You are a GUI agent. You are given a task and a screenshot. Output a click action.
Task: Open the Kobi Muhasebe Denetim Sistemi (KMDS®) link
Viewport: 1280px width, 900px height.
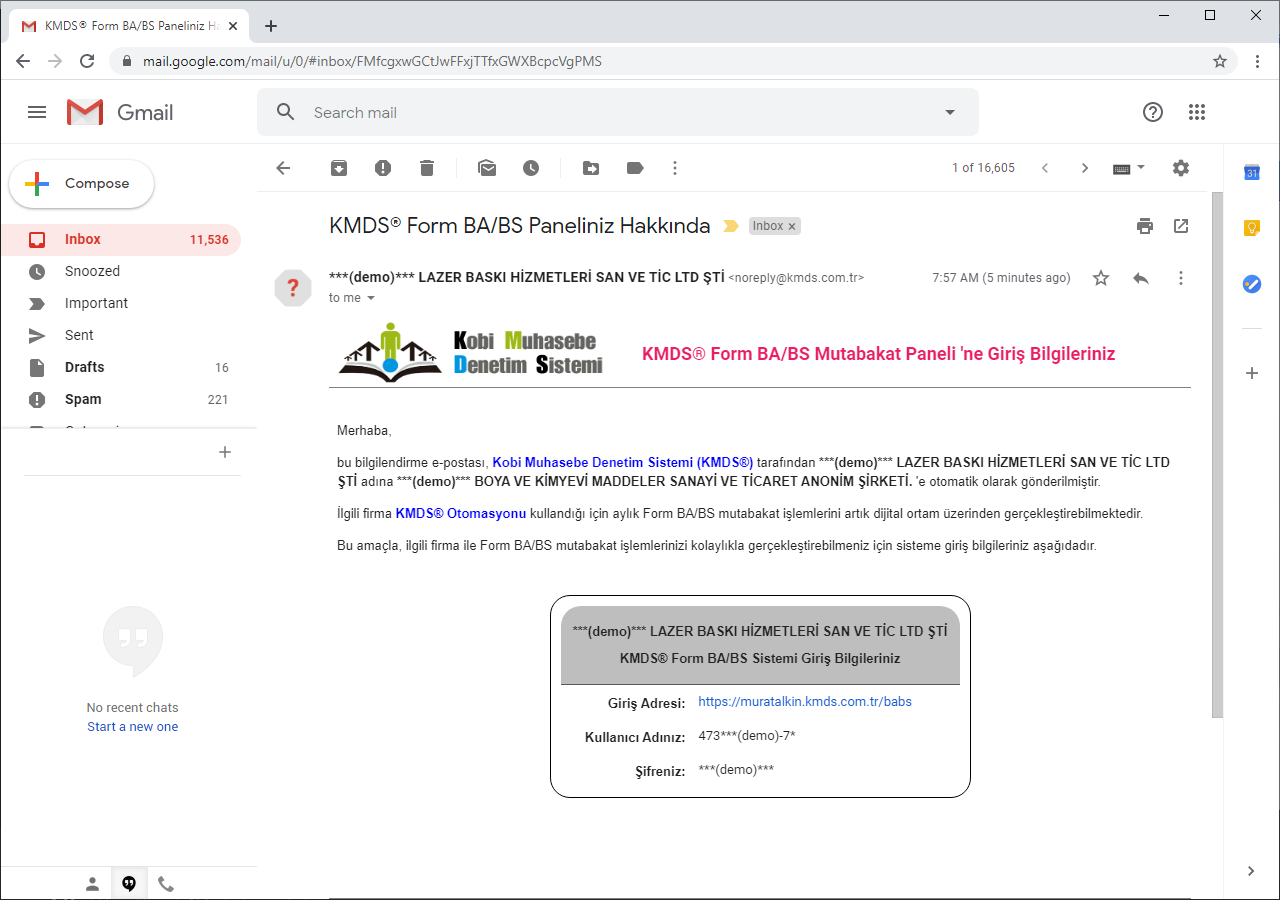click(622, 463)
